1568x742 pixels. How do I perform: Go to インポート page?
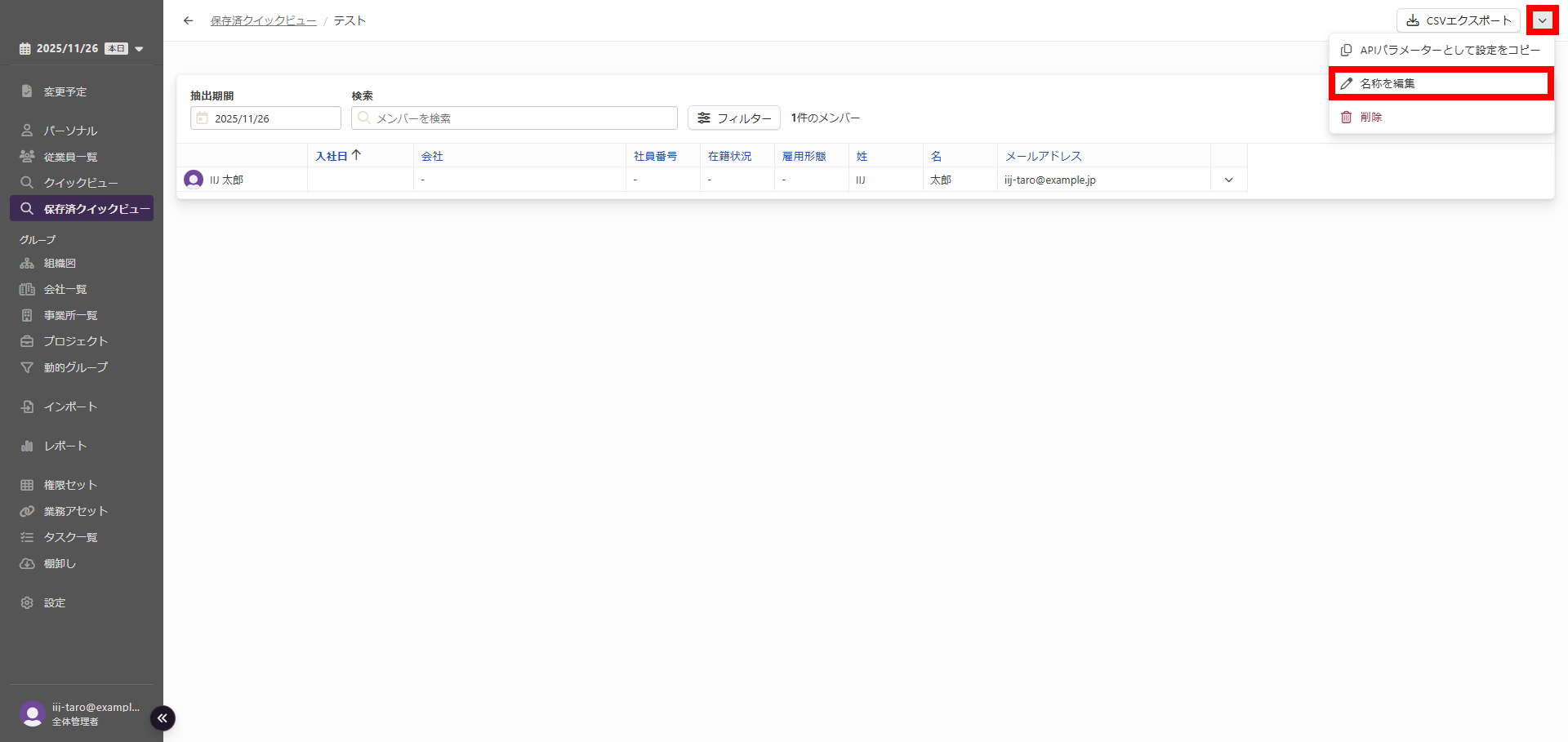pos(70,407)
